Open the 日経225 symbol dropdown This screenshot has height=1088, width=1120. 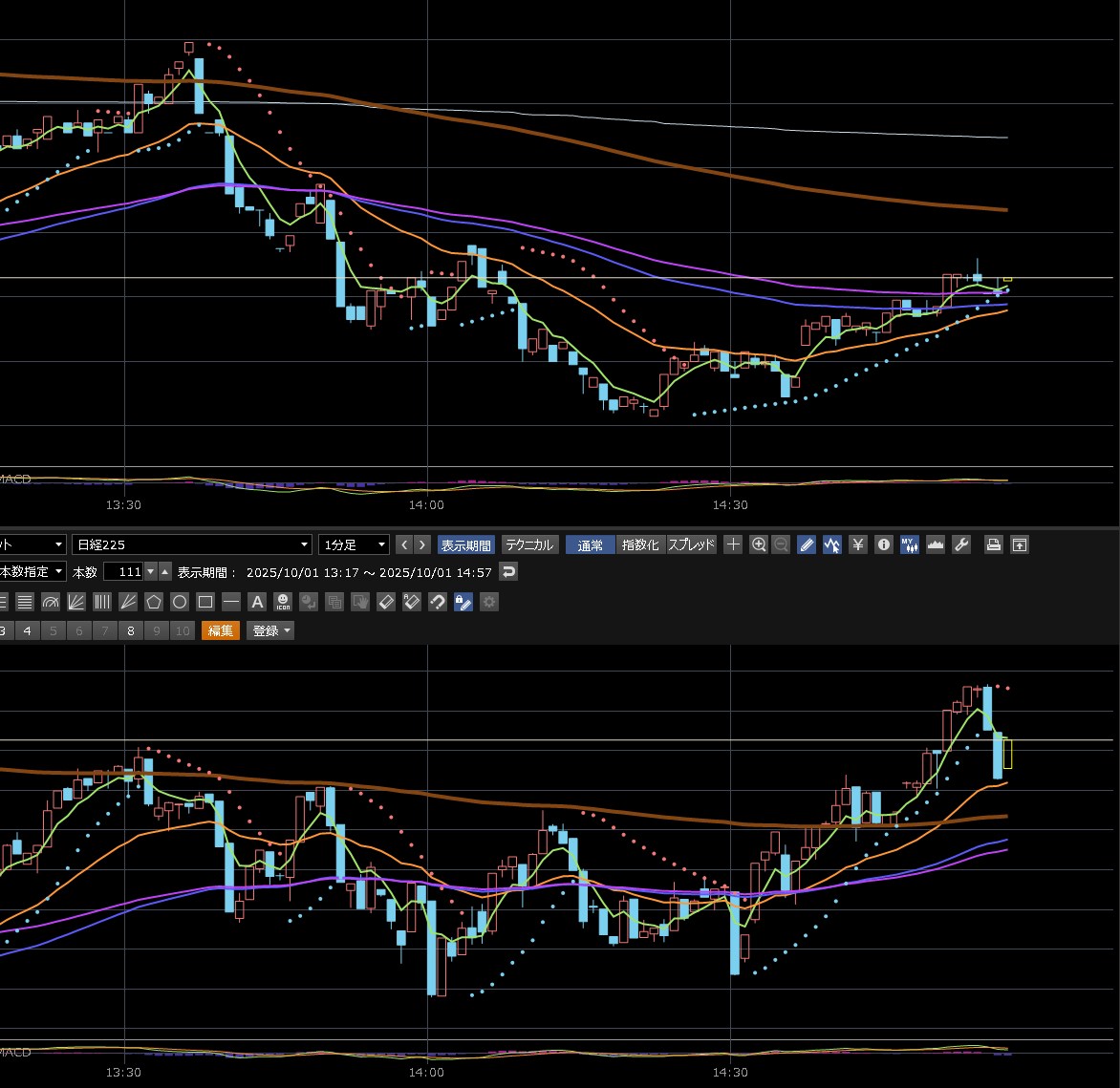click(192, 544)
